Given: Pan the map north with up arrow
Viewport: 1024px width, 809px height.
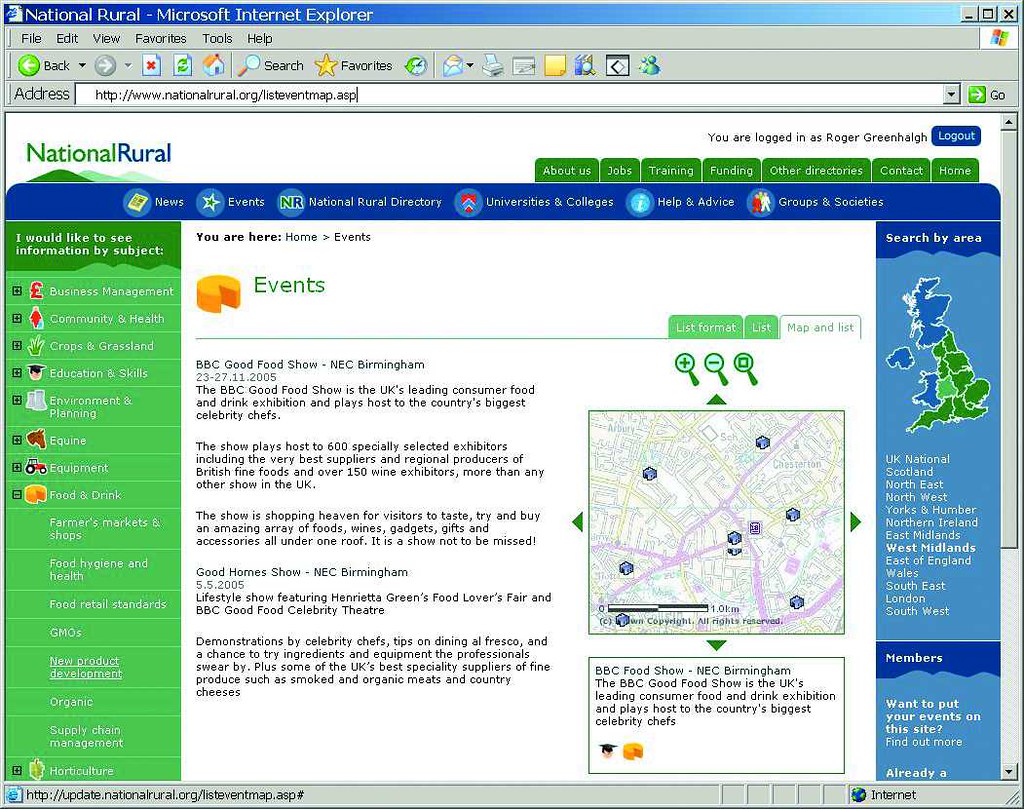Looking at the screenshot, I should [x=716, y=400].
